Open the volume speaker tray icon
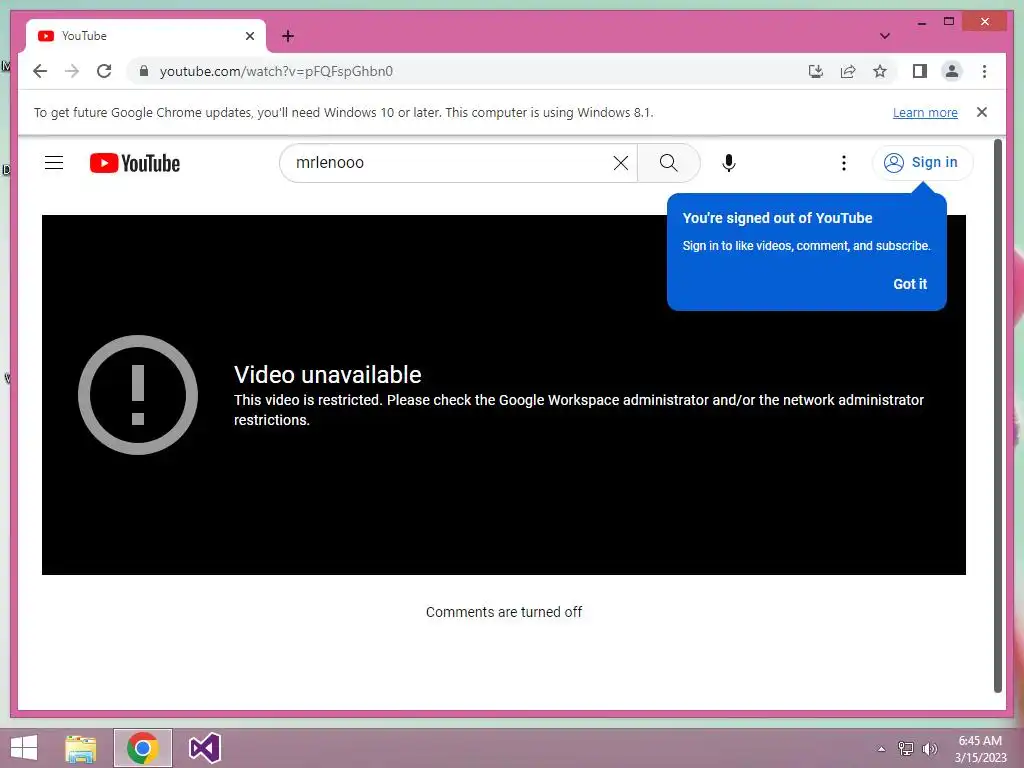Viewport: 1024px width, 768px height. pos(930,748)
